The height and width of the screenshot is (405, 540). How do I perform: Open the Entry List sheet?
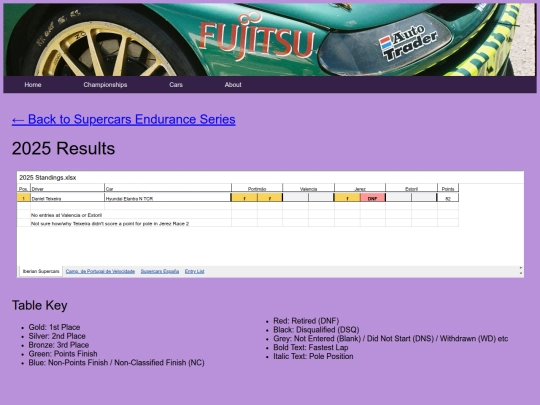195,271
